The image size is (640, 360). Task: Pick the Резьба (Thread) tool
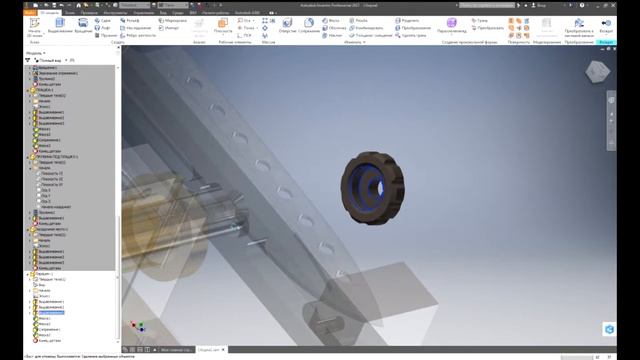(x=358, y=20)
